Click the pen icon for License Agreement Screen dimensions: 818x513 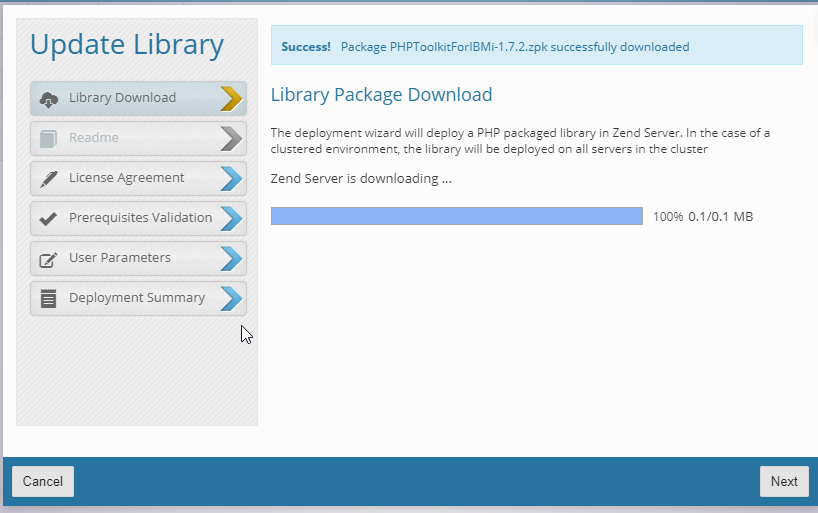(x=48, y=178)
